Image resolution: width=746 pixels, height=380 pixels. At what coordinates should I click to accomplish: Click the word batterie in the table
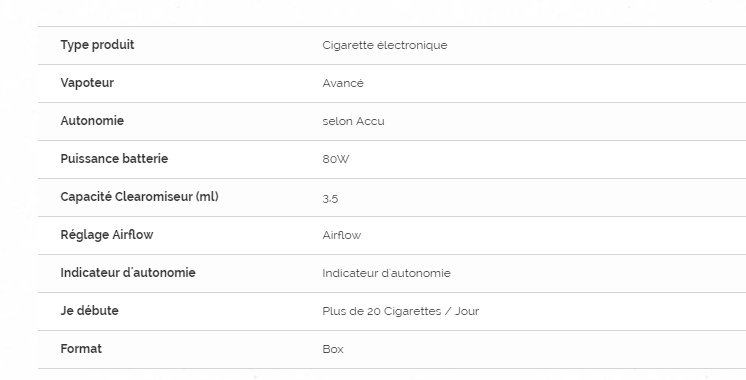[145, 159]
